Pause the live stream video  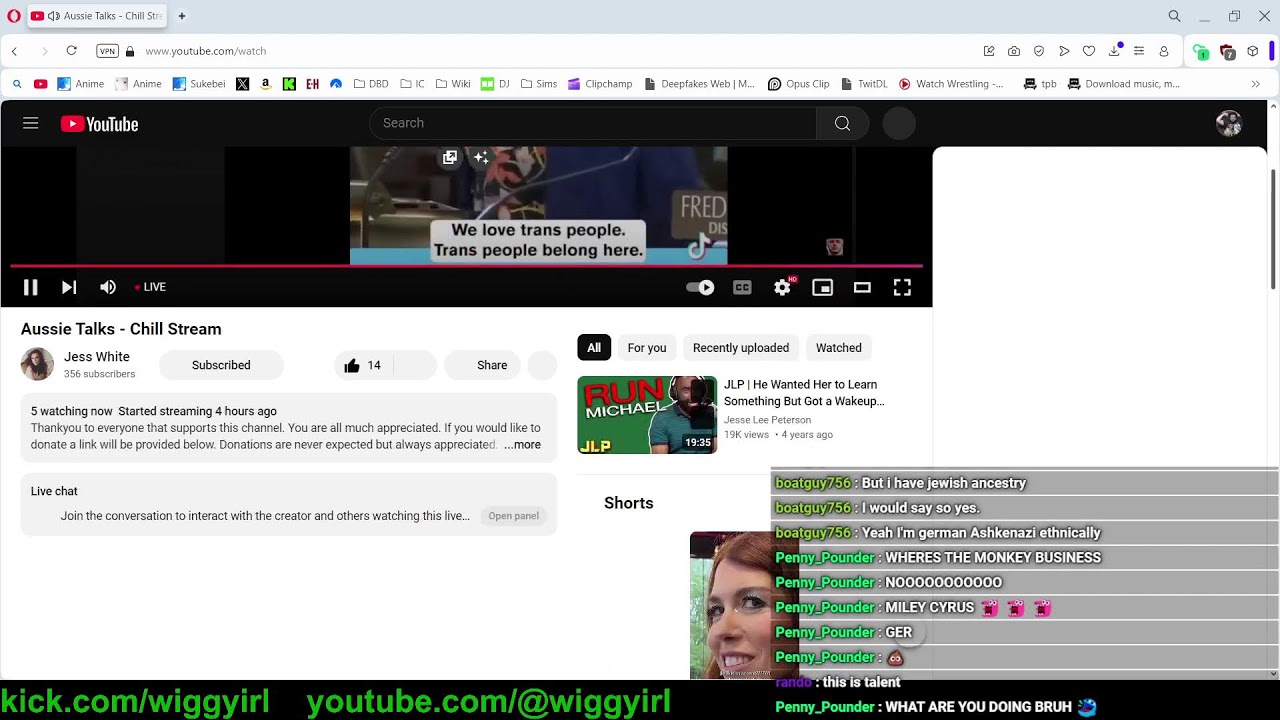pyautogui.click(x=30, y=288)
